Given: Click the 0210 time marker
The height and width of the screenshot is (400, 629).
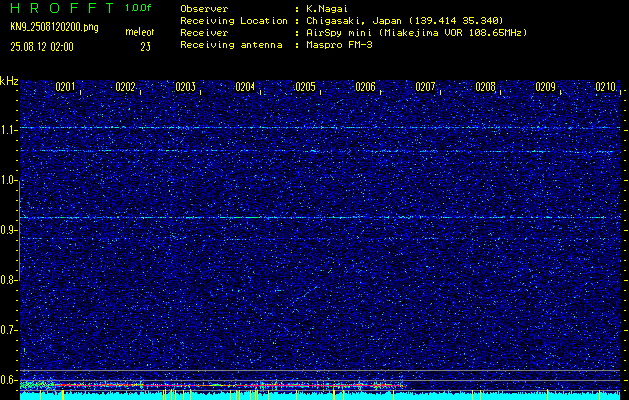Looking at the screenshot, I should pyautogui.click(x=605, y=87).
